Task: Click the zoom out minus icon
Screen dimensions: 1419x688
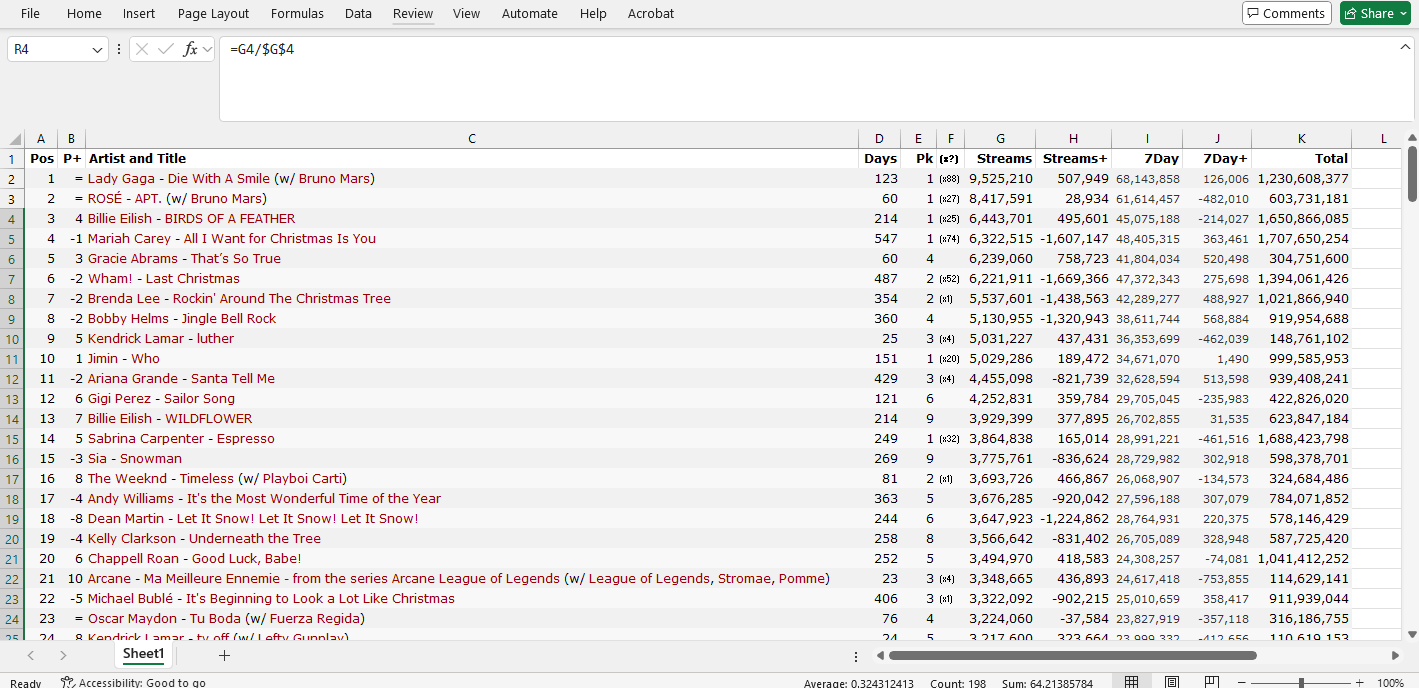Action: (1243, 683)
